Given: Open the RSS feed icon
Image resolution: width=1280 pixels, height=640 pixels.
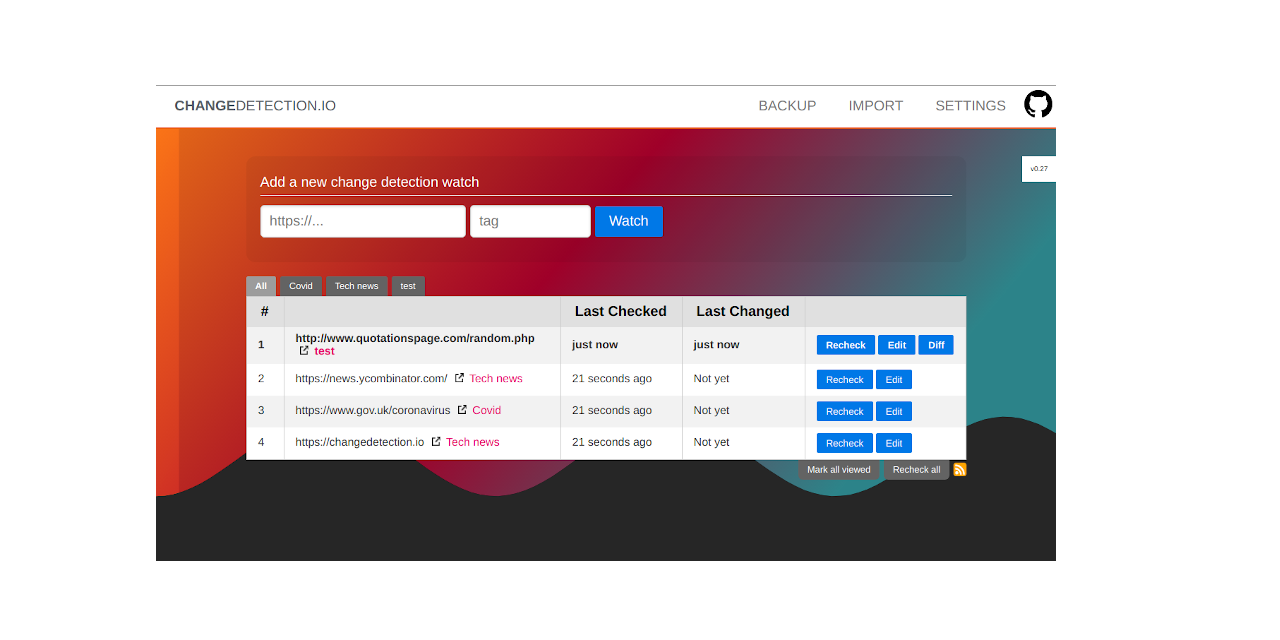Looking at the screenshot, I should pos(960,469).
